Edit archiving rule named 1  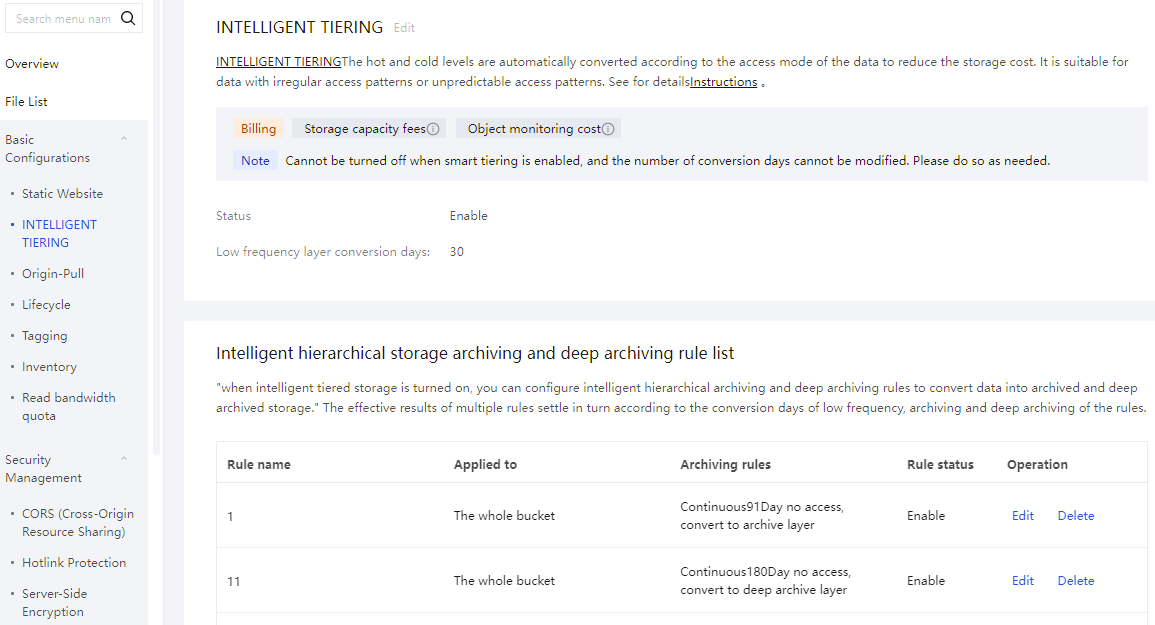1022,516
